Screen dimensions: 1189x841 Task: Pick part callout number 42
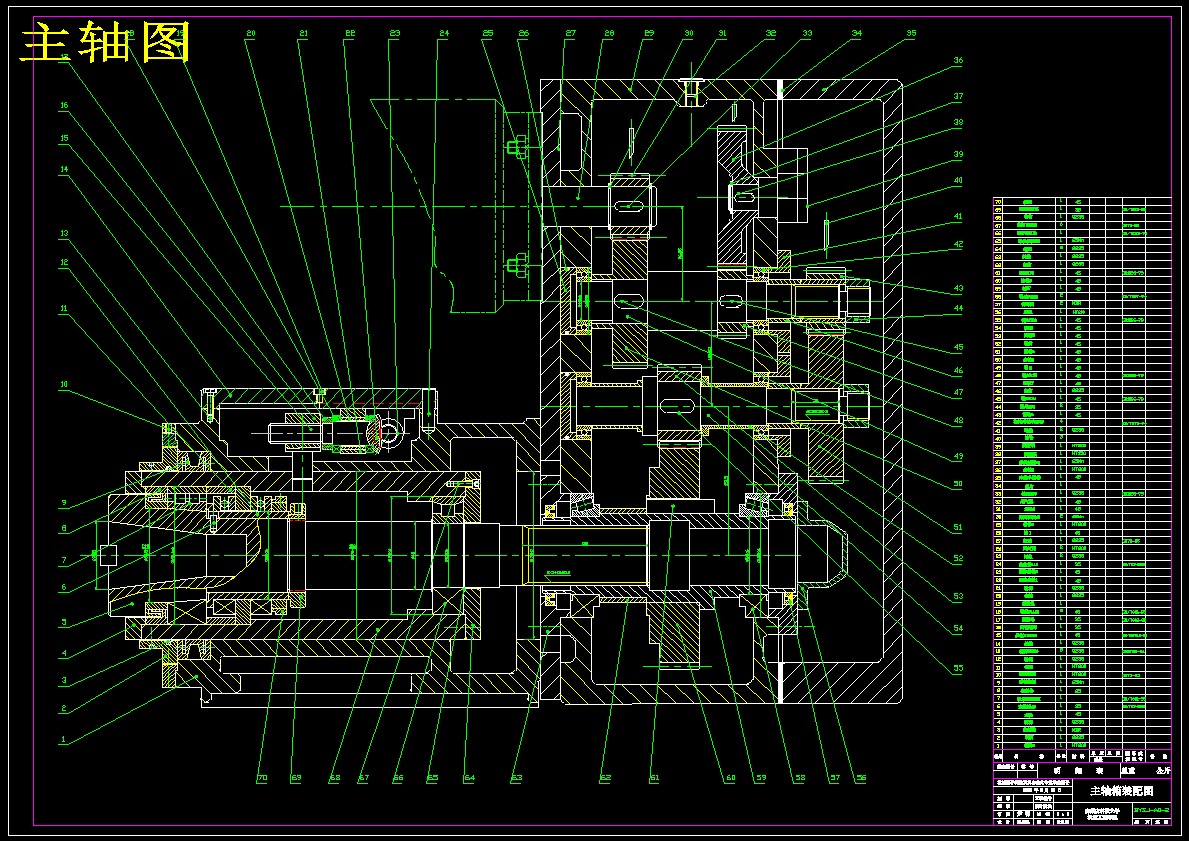point(958,244)
